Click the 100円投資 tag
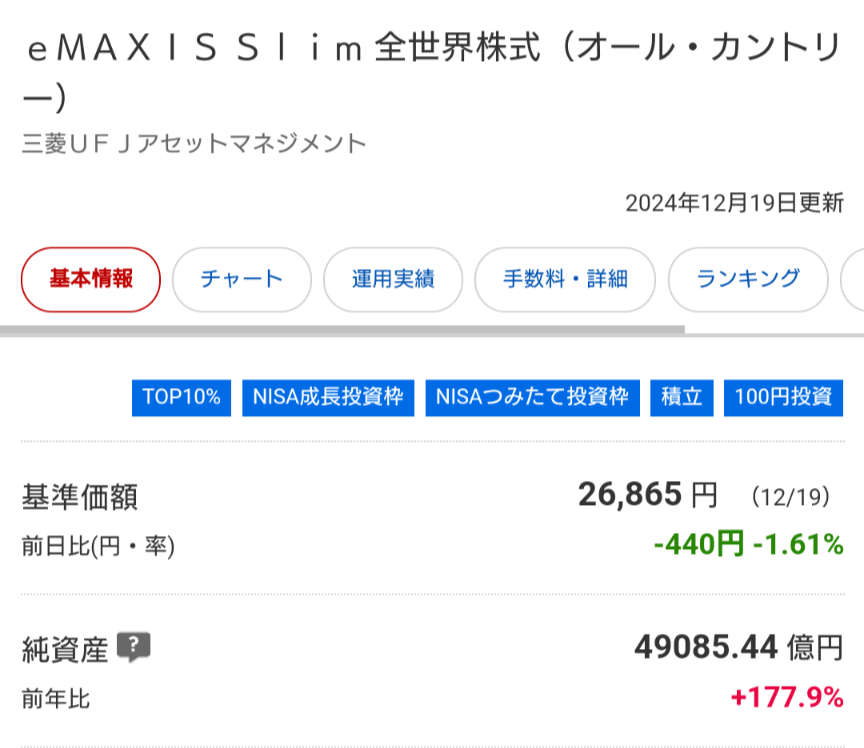864x748 pixels. (x=783, y=397)
